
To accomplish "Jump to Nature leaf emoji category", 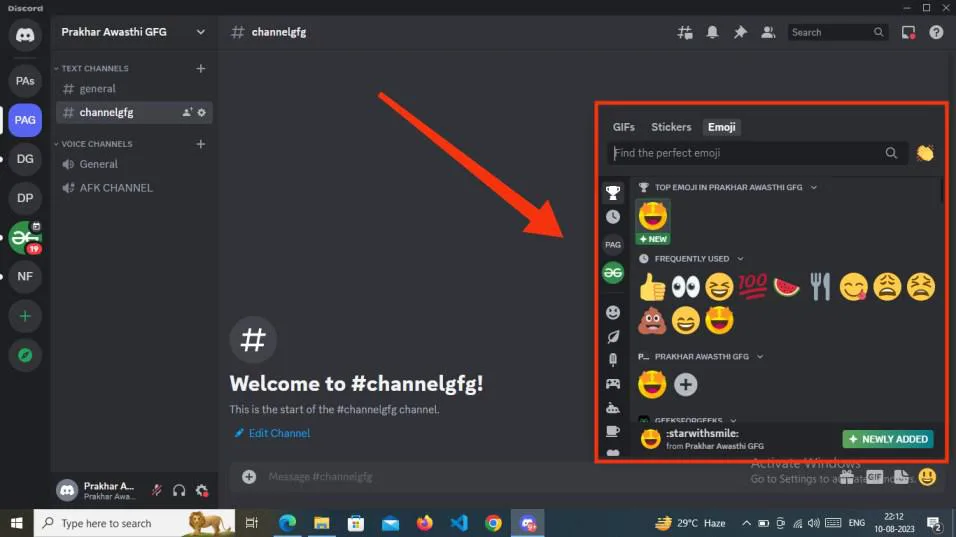I will (613, 336).
